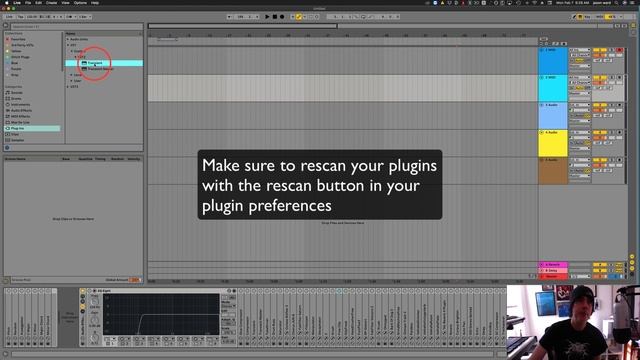This screenshot has height=360, width=640.
Task: Open the Apple menu
Action: pos(6,3)
